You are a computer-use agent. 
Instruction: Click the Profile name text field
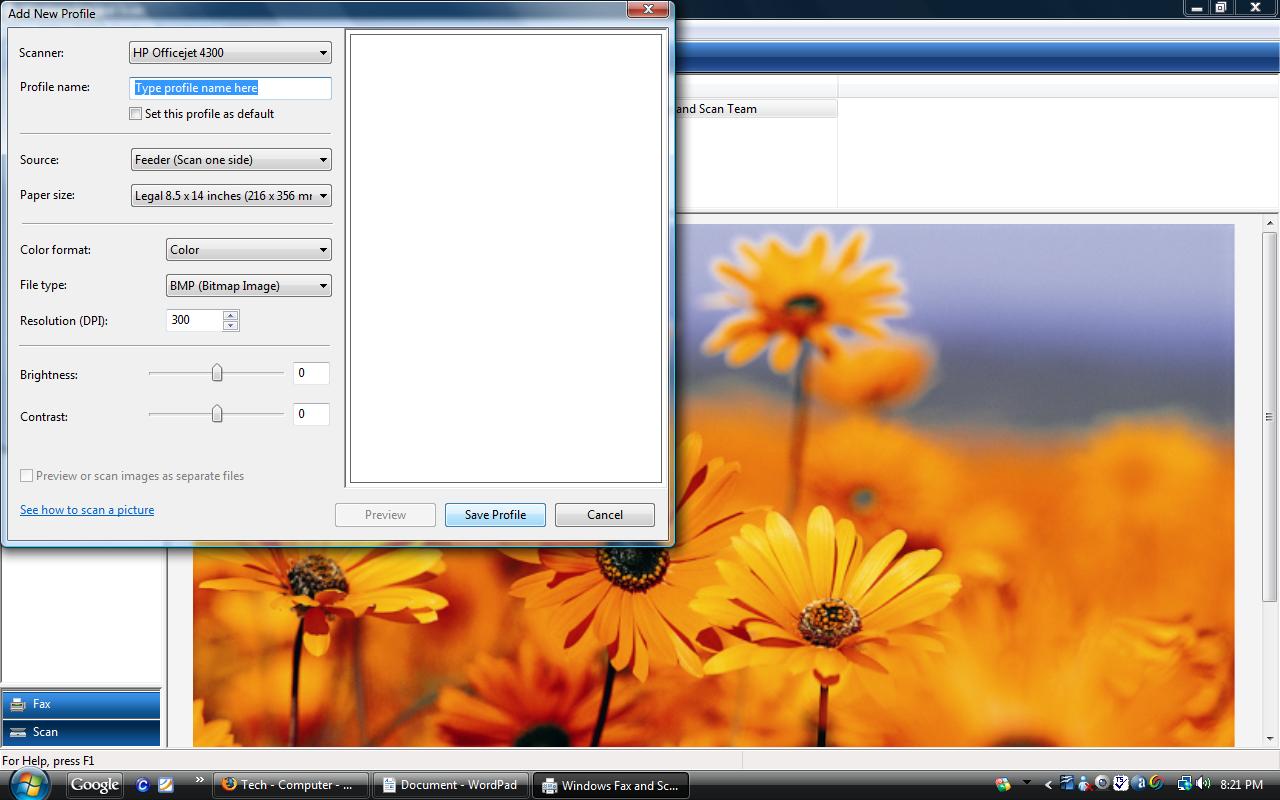pos(231,88)
